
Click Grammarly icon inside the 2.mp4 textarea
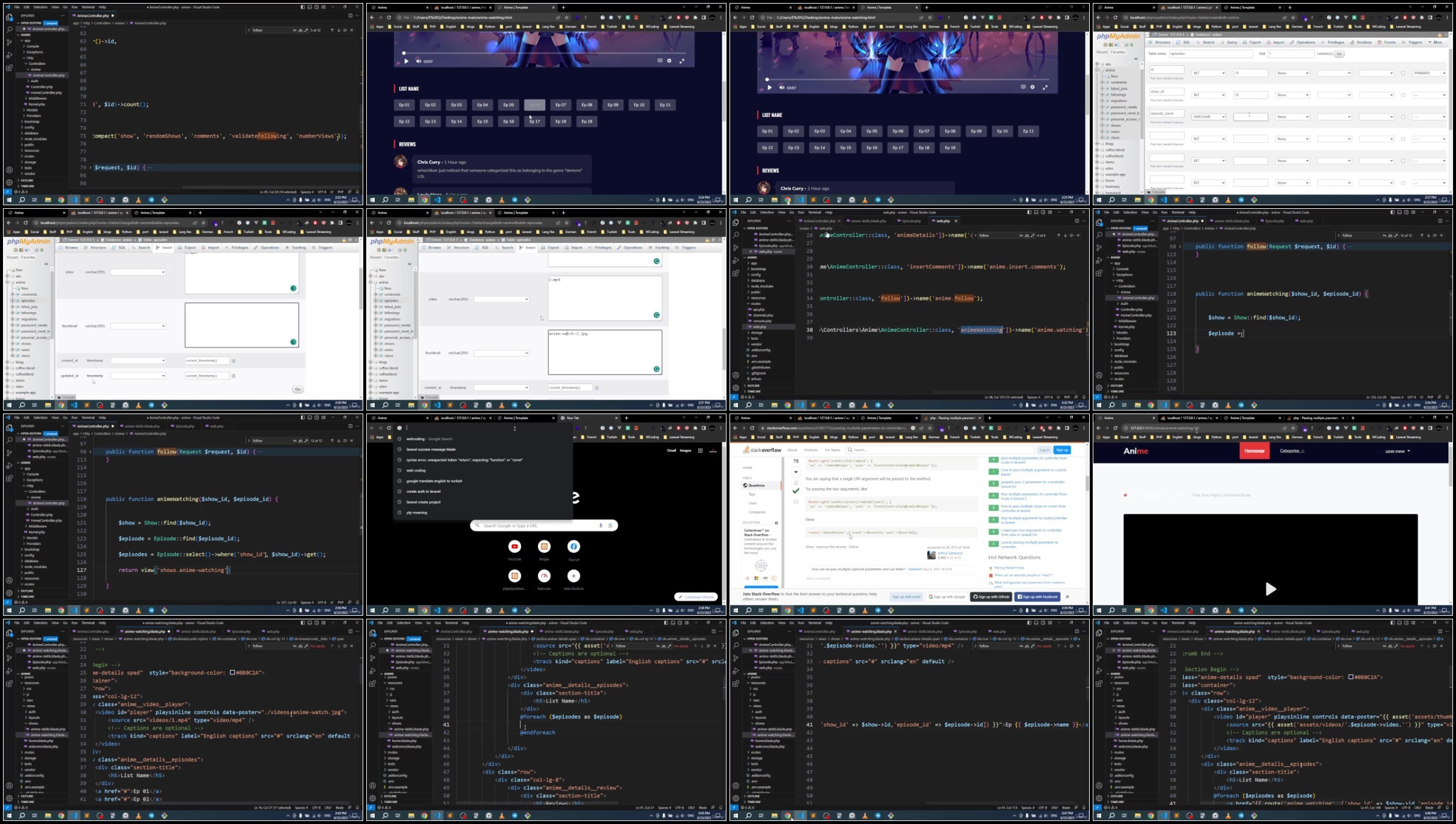point(656,315)
